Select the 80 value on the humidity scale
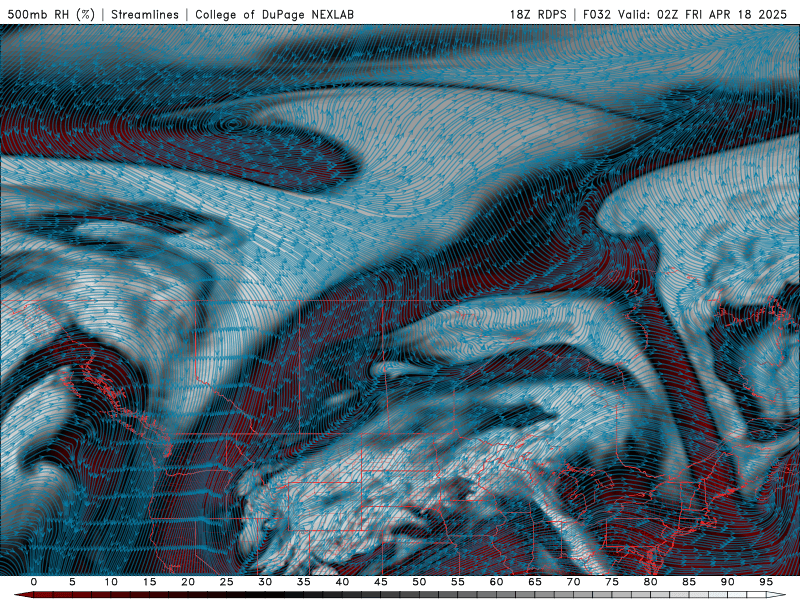Viewport: 800px width, 600px height. coord(650,582)
